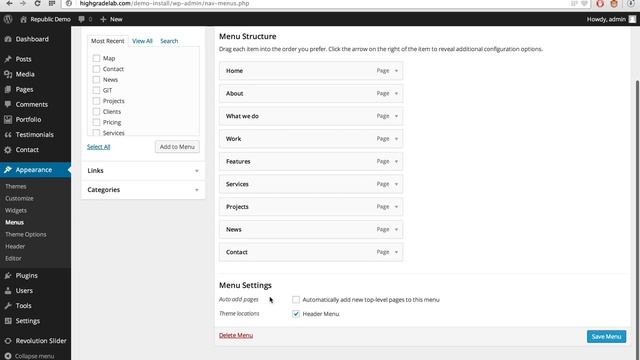The height and width of the screenshot is (360, 640).
Task: Expand the Services menu item arrow
Action: click(396, 184)
